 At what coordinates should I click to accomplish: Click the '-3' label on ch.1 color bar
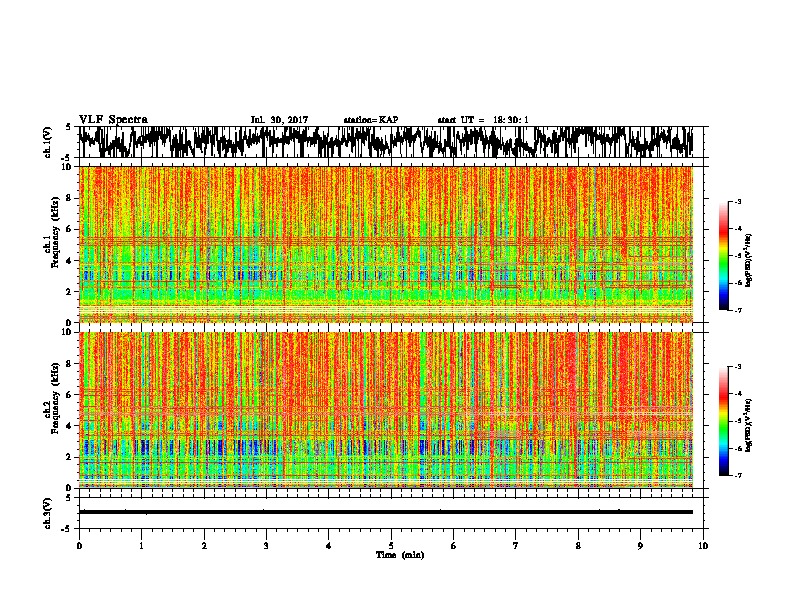point(738,201)
